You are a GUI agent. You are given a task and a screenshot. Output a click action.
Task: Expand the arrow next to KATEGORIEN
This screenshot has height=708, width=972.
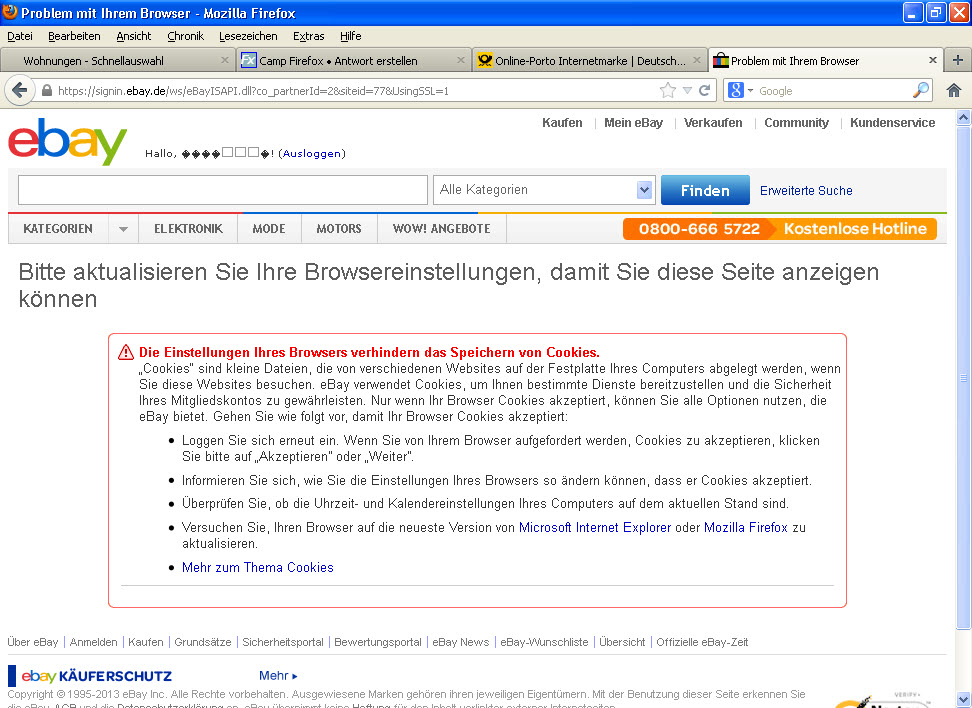123,229
